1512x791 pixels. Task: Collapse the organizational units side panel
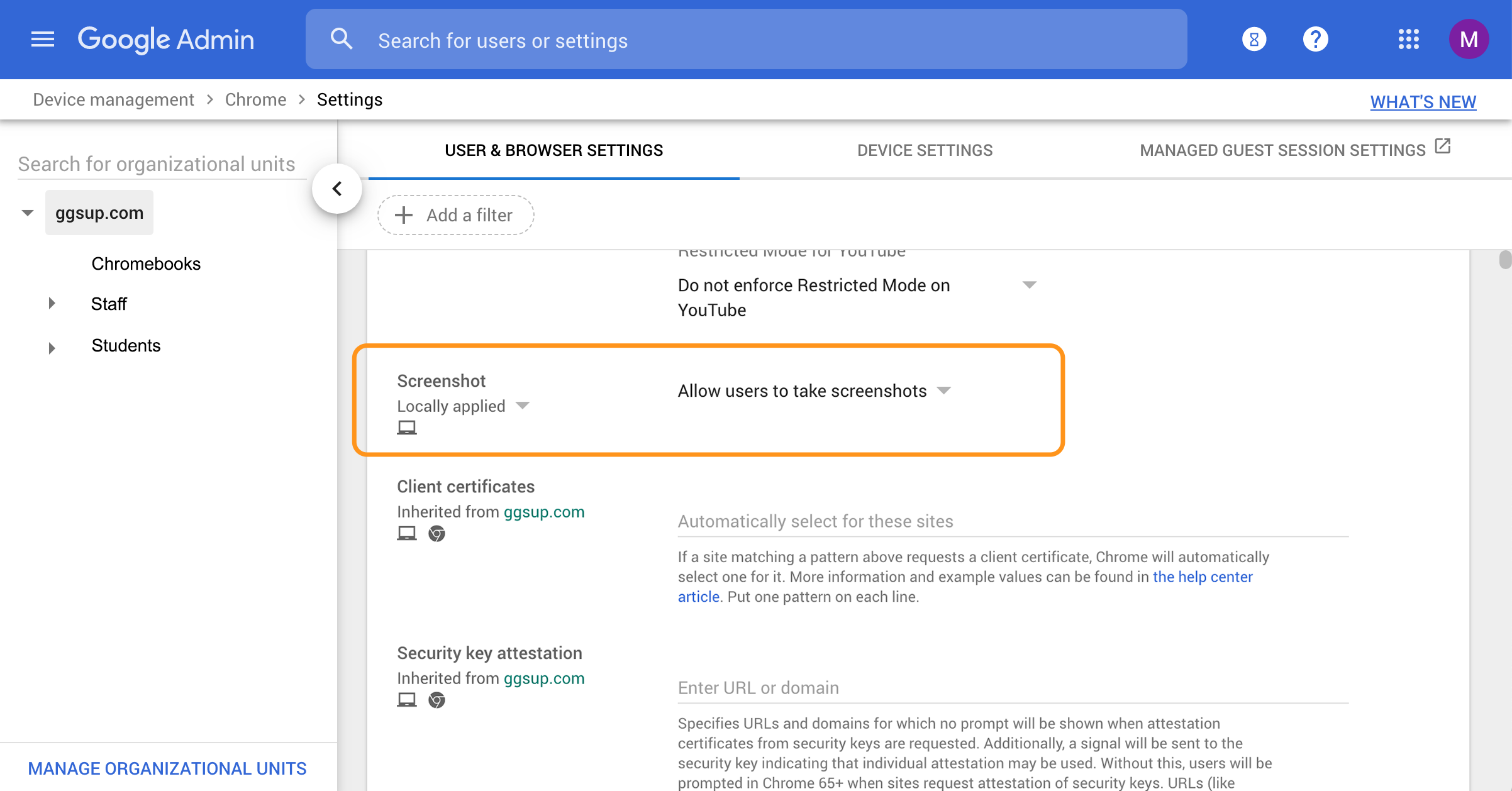click(337, 189)
